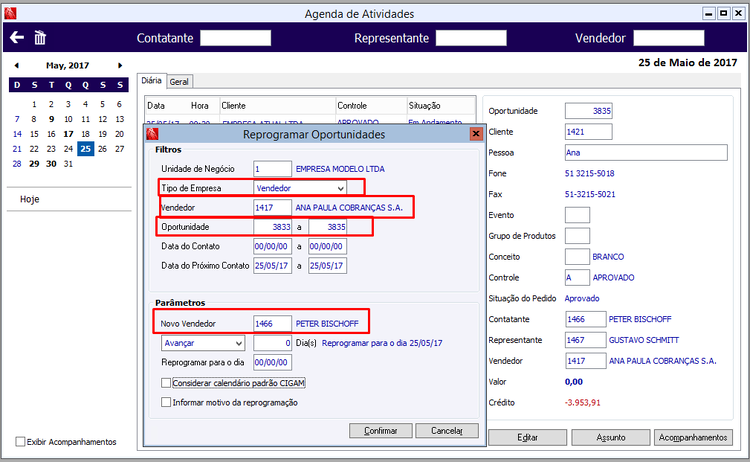
Task: Switch to the Diária tab
Action: point(152,80)
